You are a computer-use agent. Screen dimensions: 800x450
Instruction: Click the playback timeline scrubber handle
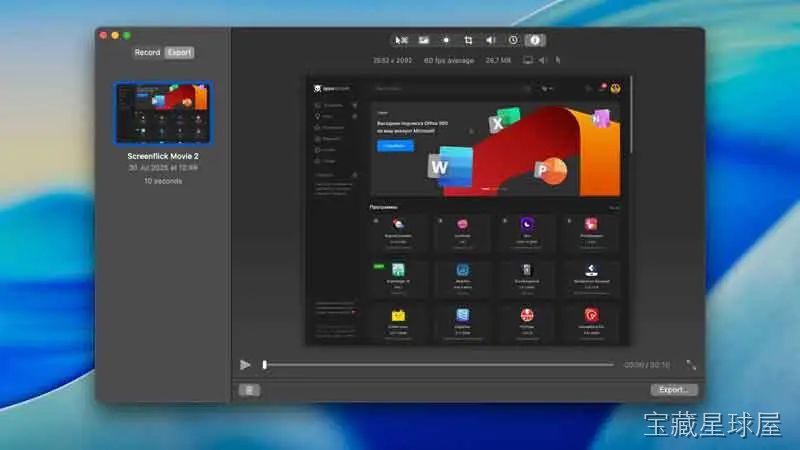click(265, 365)
